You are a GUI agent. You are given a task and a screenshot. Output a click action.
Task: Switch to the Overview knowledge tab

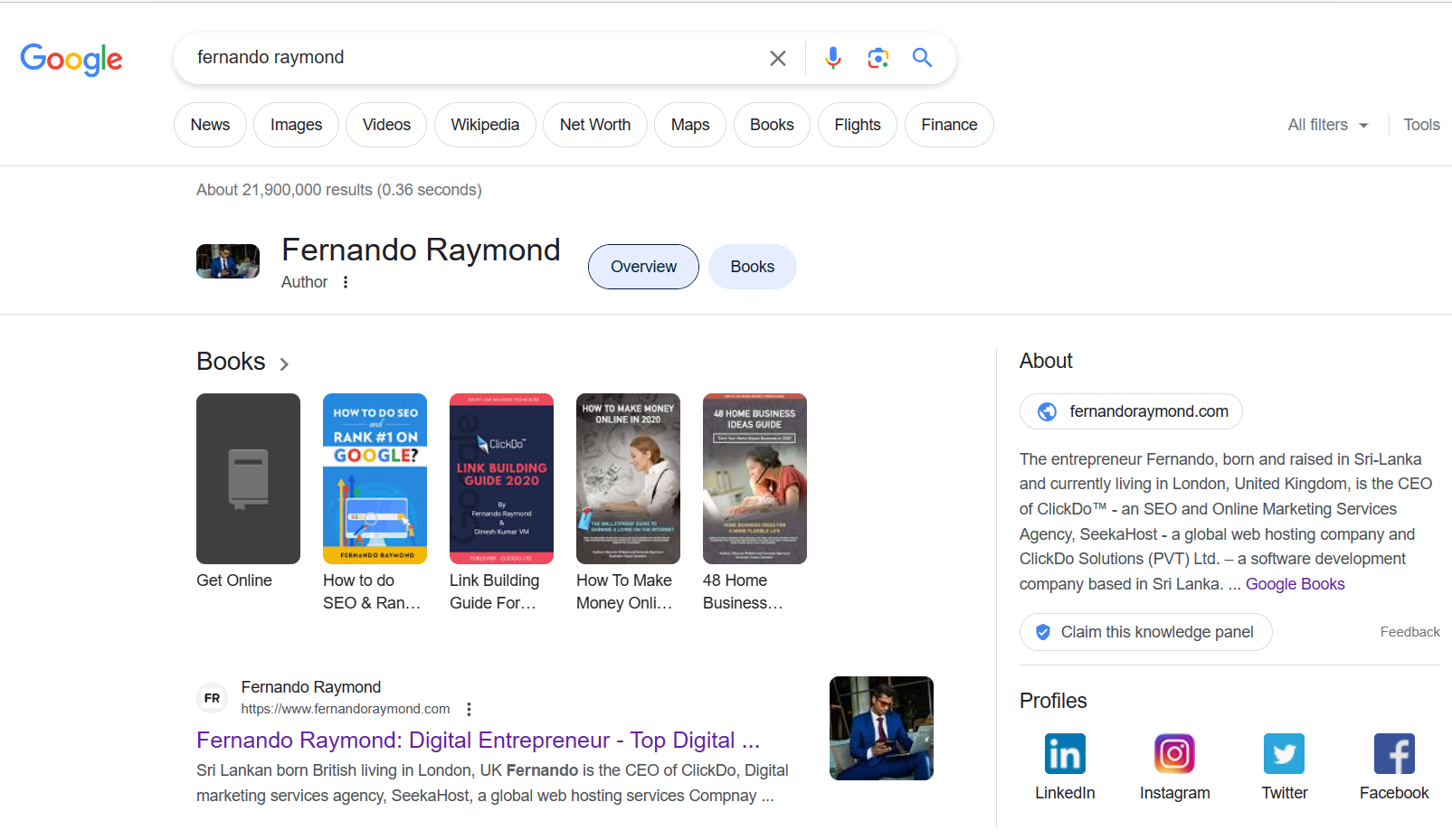click(643, 267)
